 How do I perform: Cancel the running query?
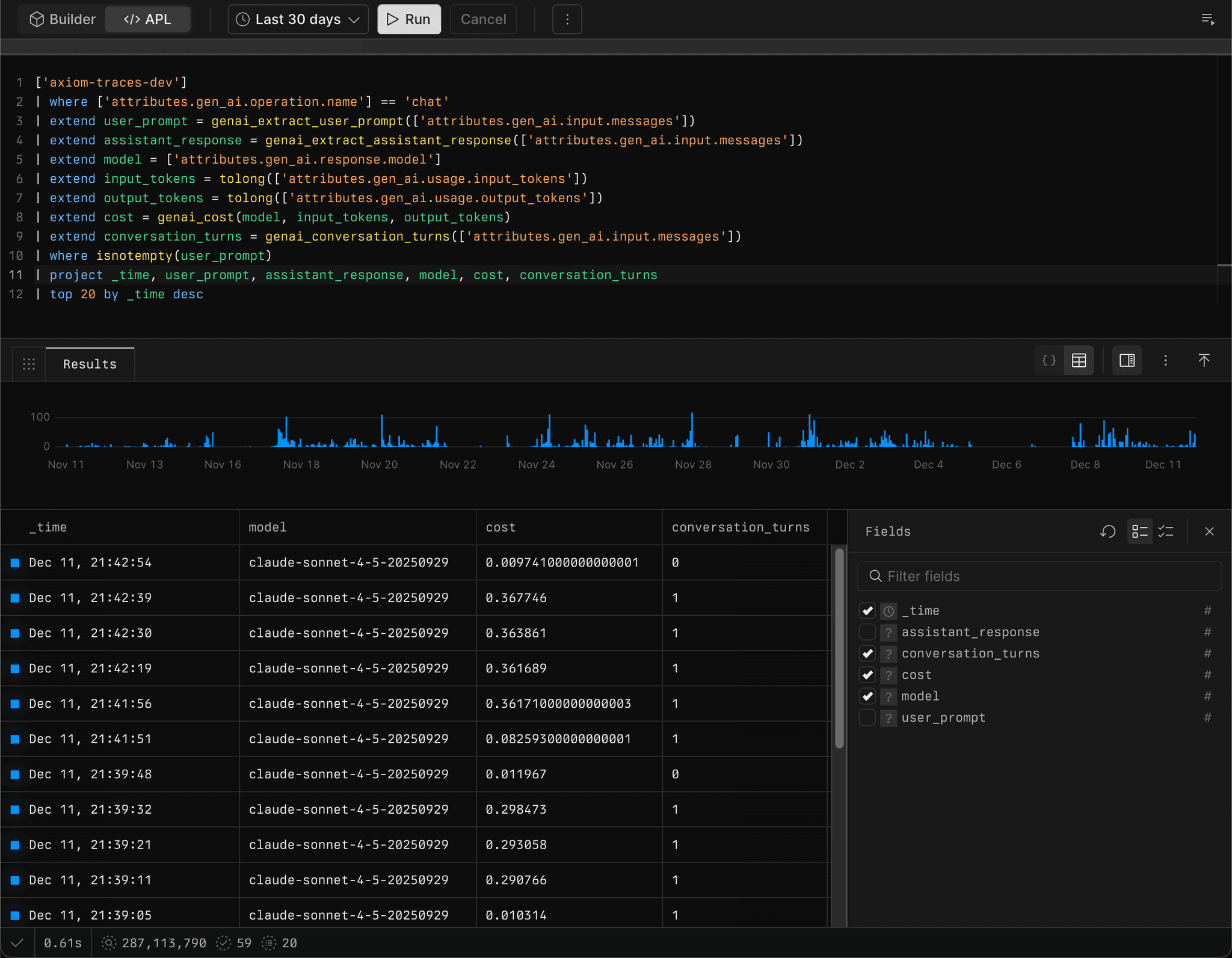tap(483, 19)
